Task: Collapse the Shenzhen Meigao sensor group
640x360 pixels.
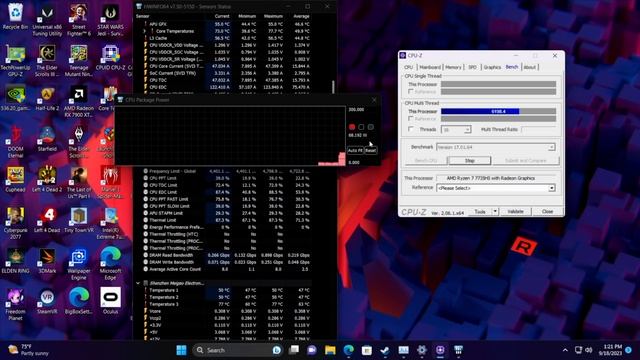Action: coord(138,283)
